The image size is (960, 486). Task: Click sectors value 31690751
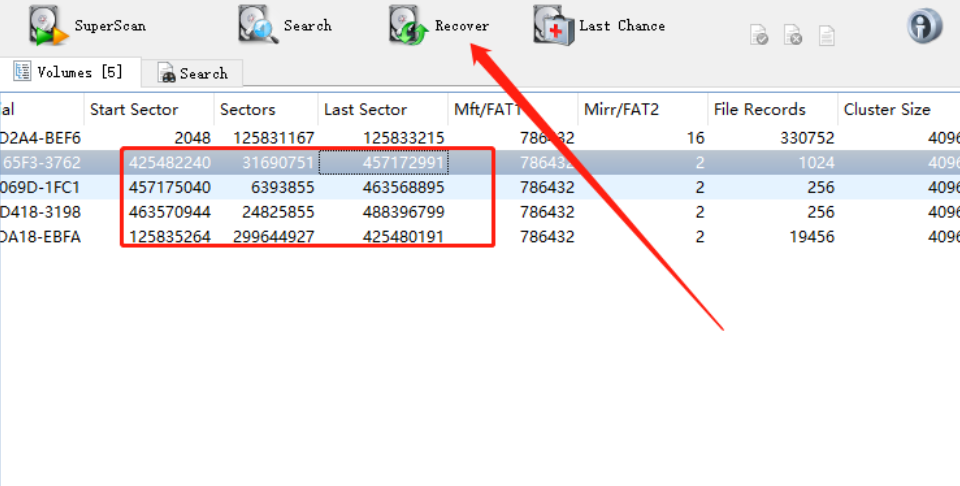(x=278, y=163)
